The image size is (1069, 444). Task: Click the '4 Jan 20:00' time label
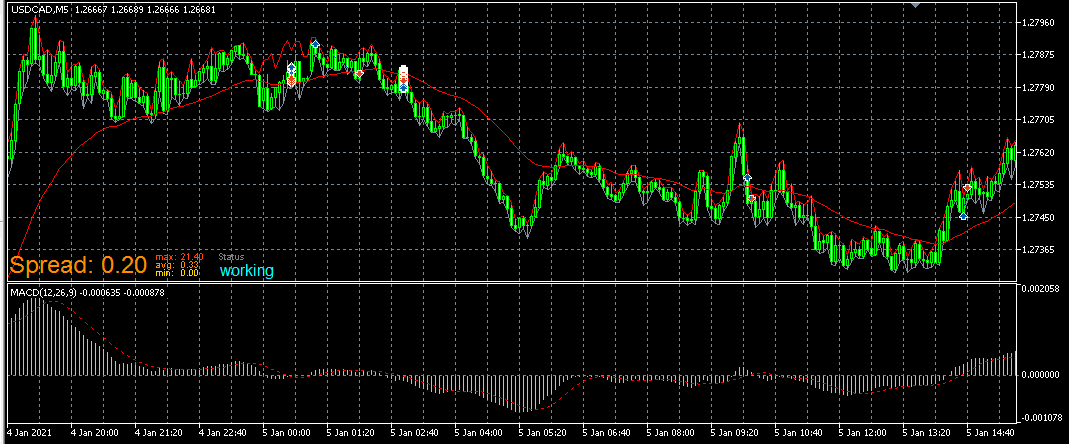coord(95,432)
